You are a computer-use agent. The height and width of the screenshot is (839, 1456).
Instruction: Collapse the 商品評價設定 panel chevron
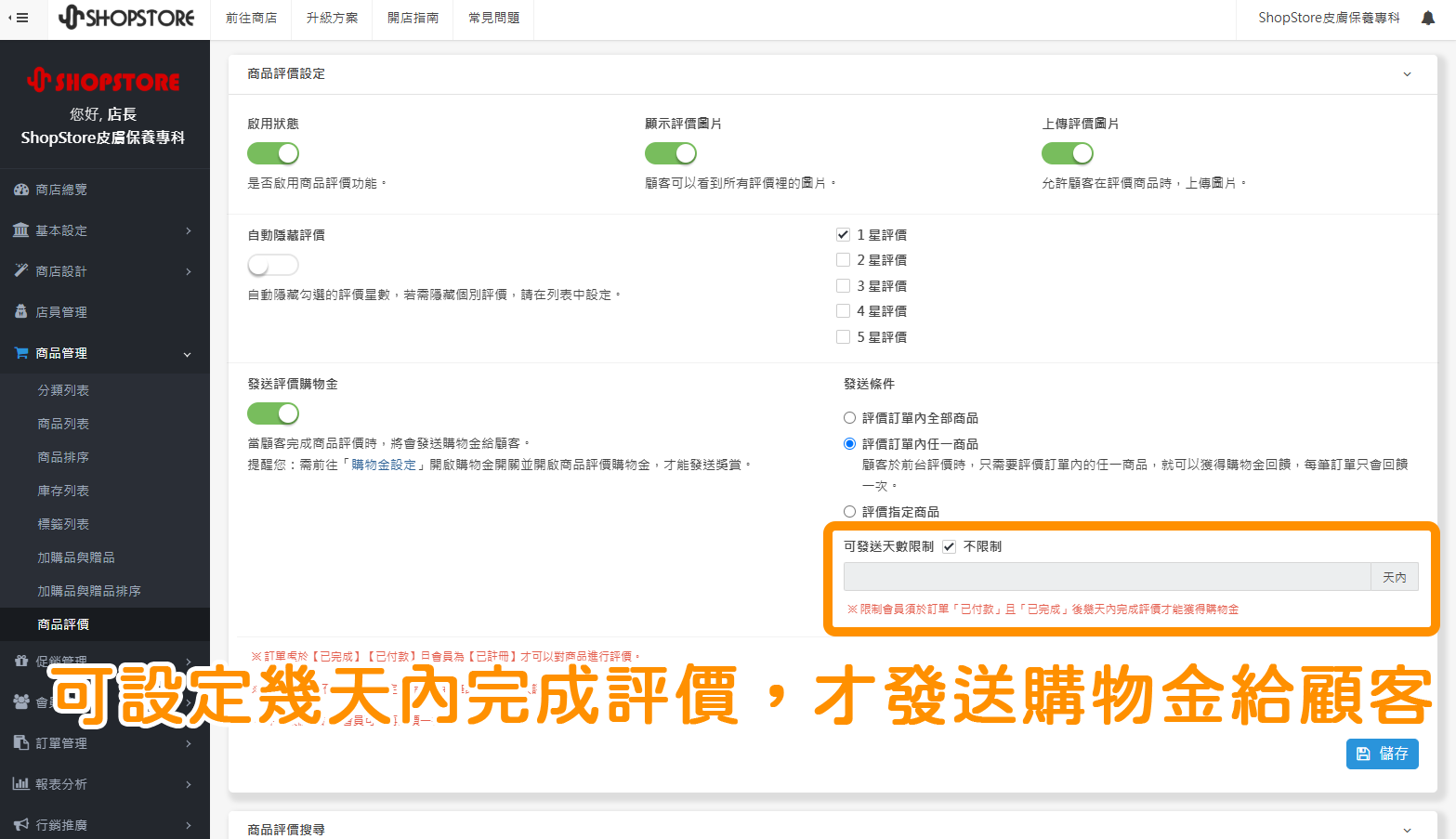click(1407, 74)
